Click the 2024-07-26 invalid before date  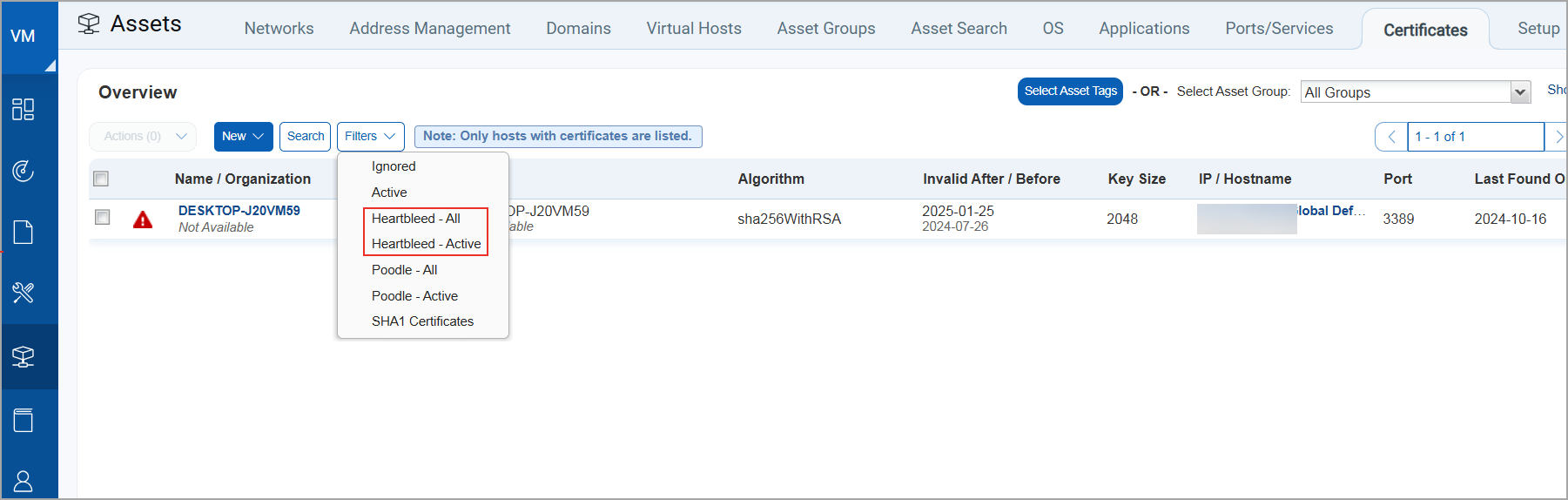point(955,226)
